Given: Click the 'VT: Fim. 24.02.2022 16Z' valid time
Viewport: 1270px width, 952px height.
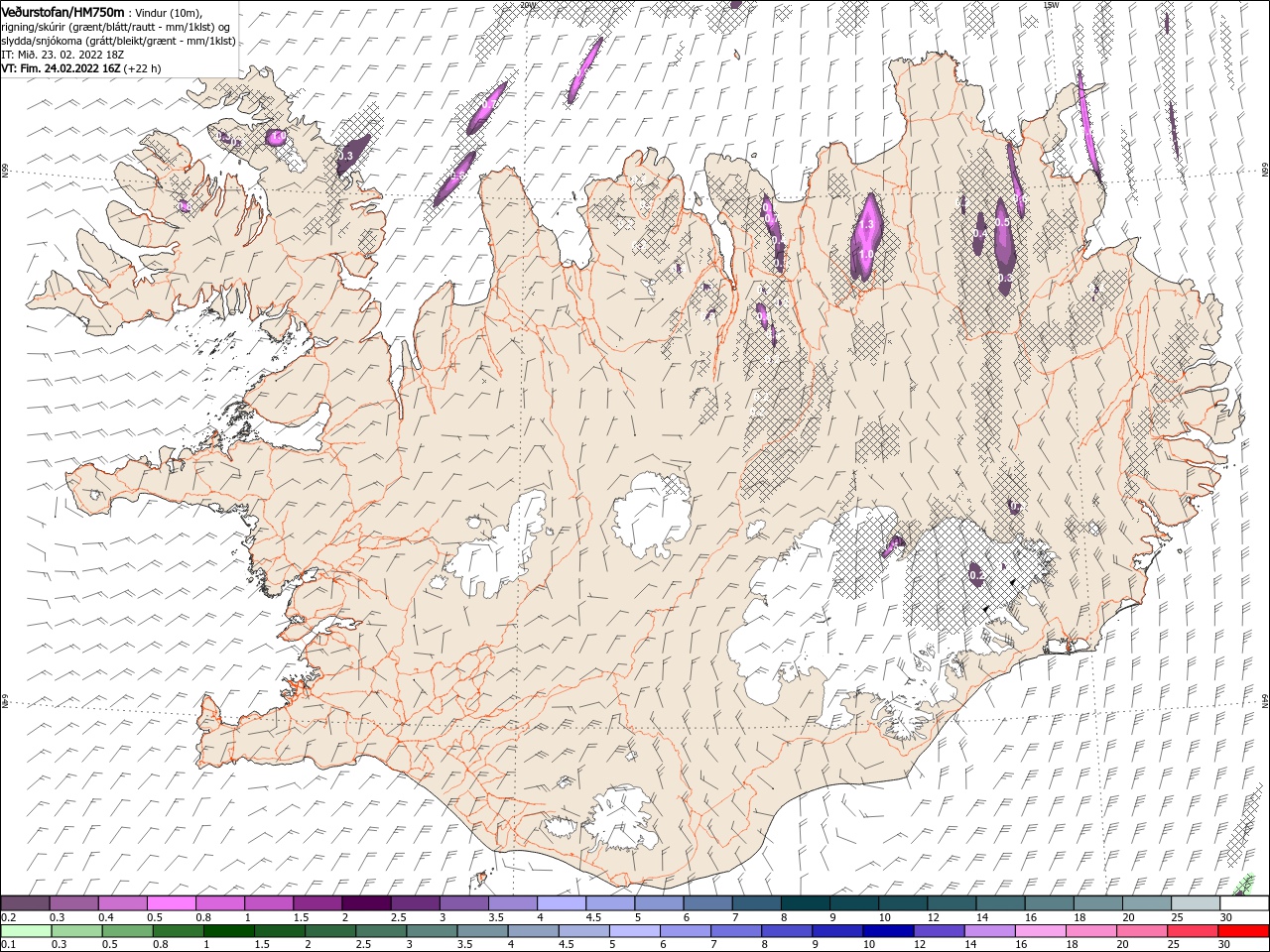Looking at the screenshot, I should point(61,68).
